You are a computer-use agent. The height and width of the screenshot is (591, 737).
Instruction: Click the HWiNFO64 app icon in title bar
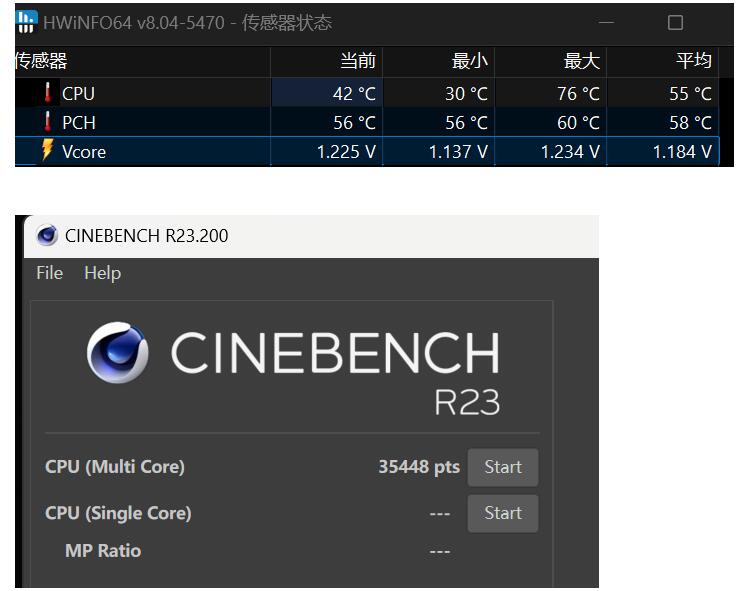[x=26, y=22]
